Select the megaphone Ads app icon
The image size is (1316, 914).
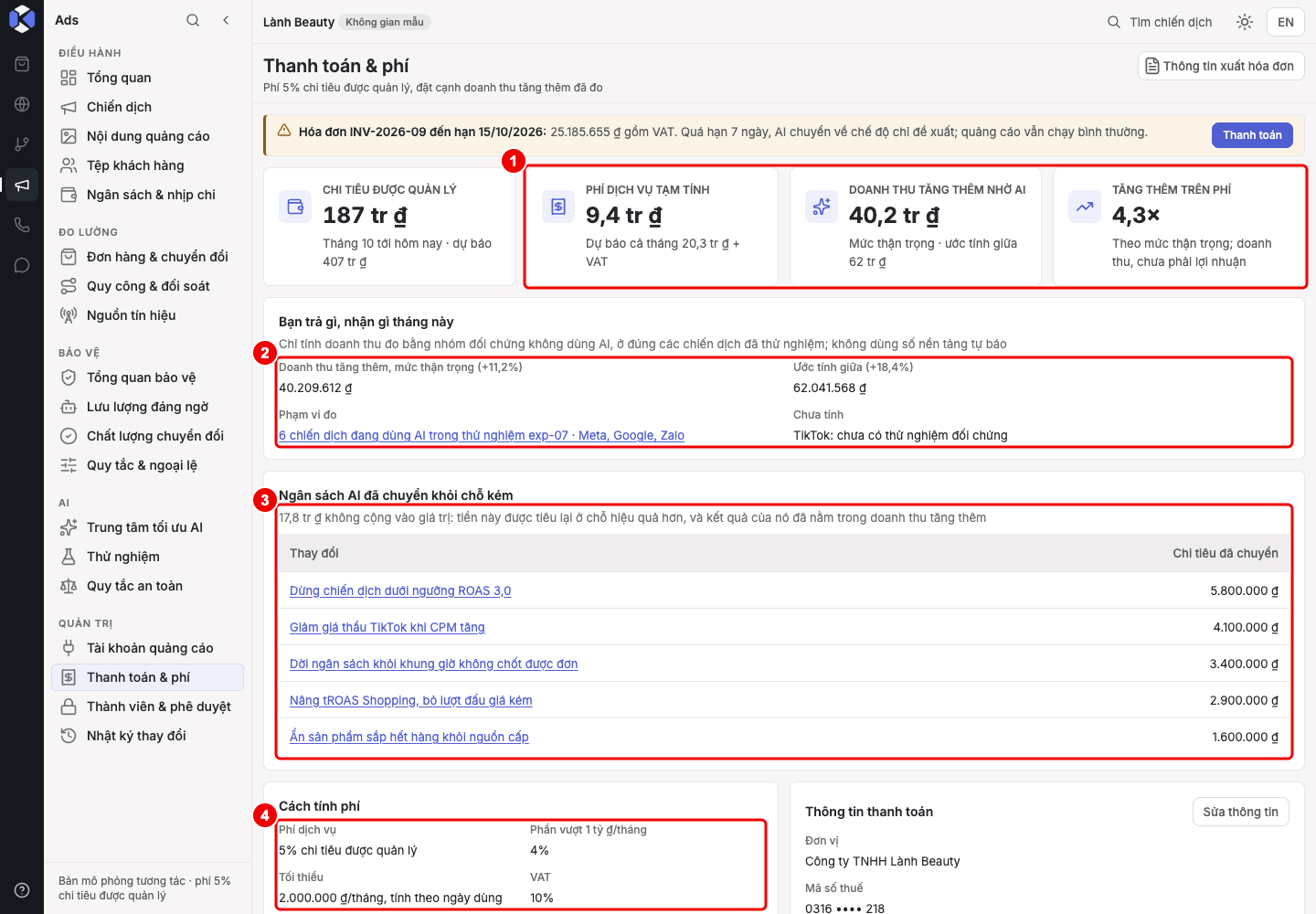(x=22, y=185)
